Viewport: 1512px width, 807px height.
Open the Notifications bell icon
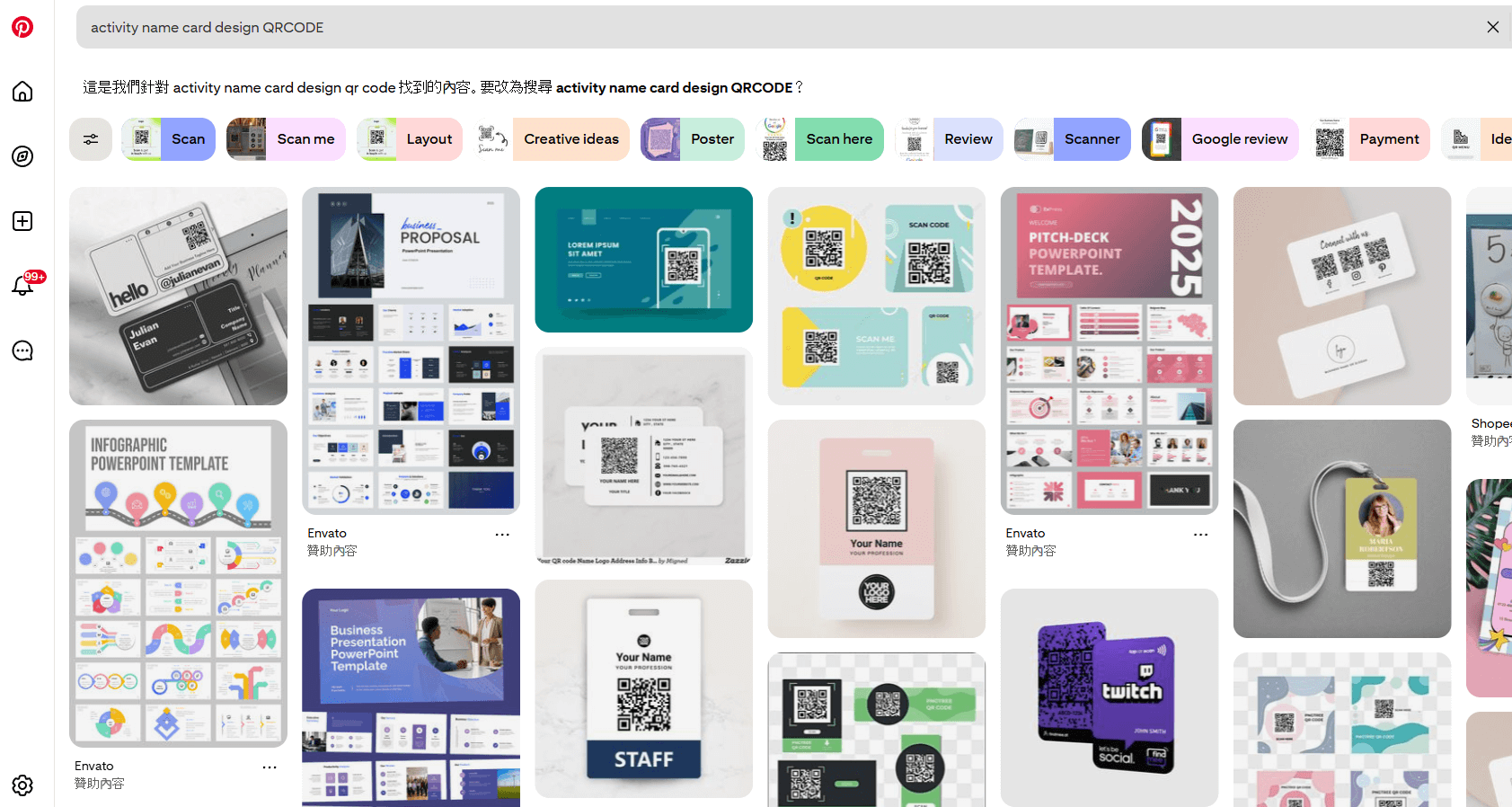(22, 286)
